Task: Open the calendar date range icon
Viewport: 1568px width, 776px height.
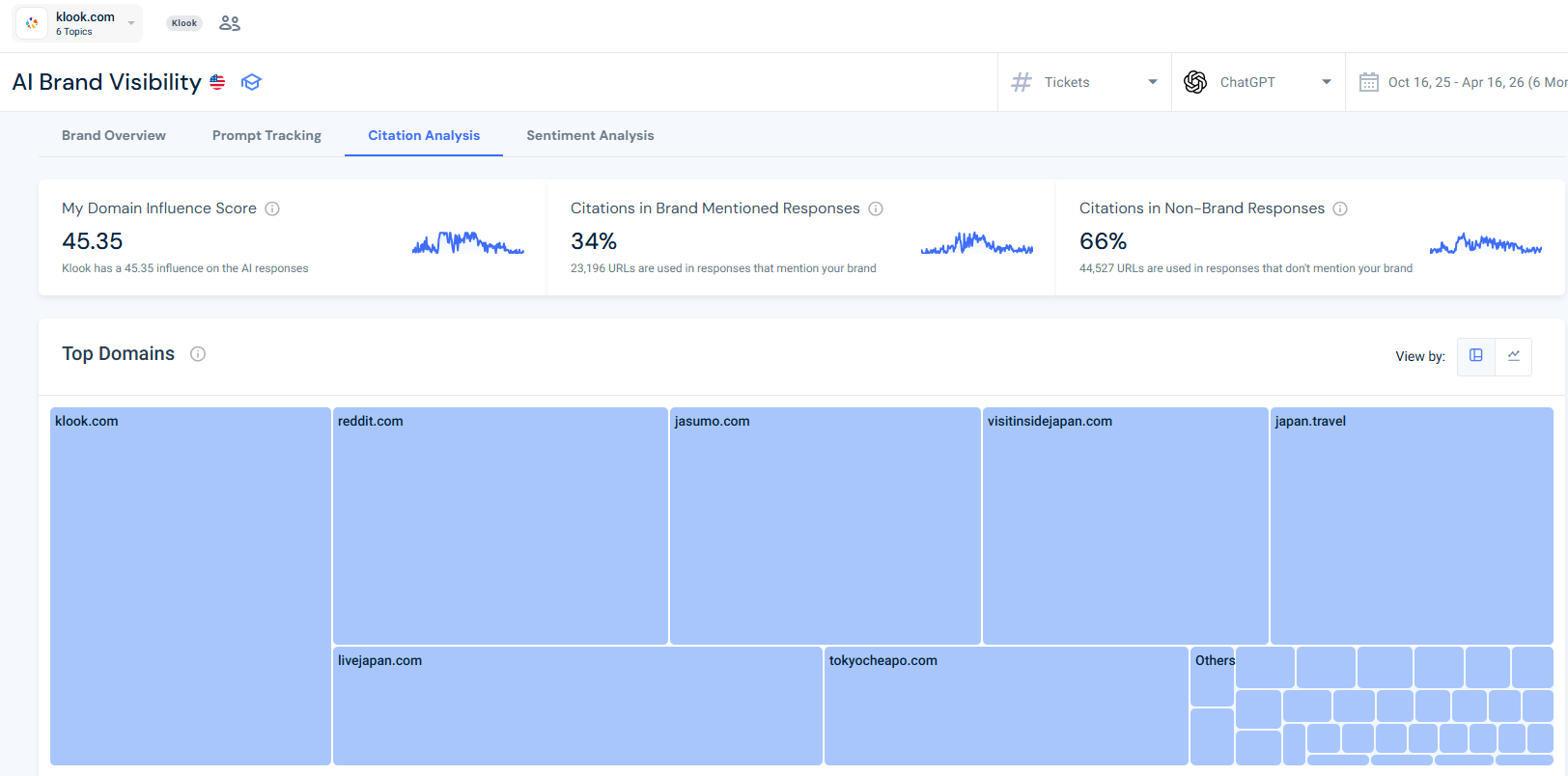Action: coord(1369,82)
